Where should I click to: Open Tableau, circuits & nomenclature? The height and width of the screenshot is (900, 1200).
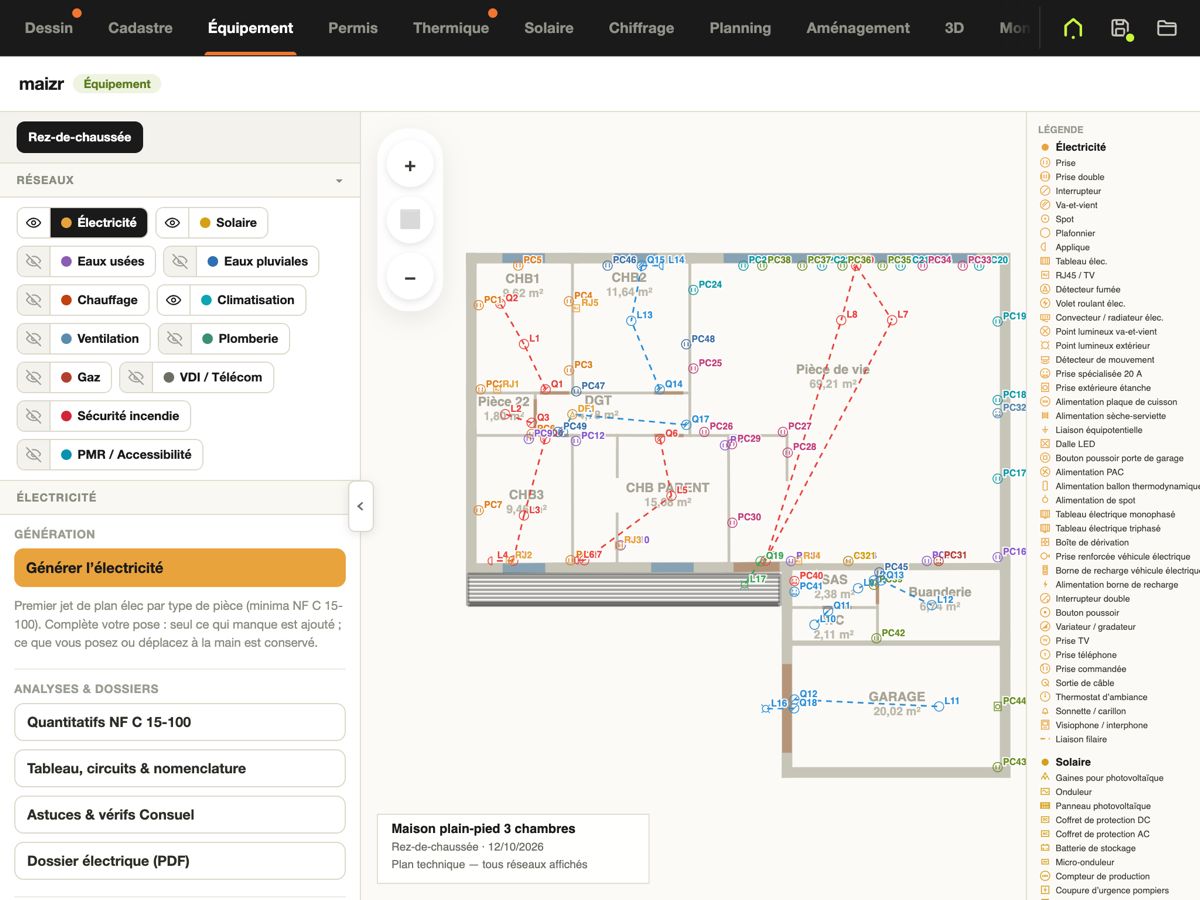180,769
